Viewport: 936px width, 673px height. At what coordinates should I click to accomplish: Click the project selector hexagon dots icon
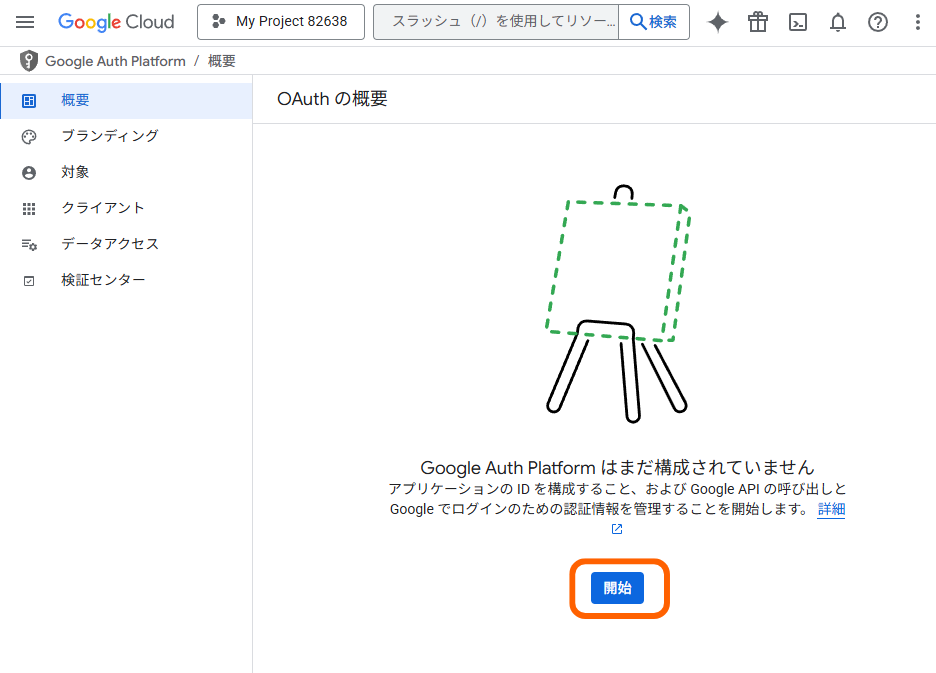click(x=218, y=21)
